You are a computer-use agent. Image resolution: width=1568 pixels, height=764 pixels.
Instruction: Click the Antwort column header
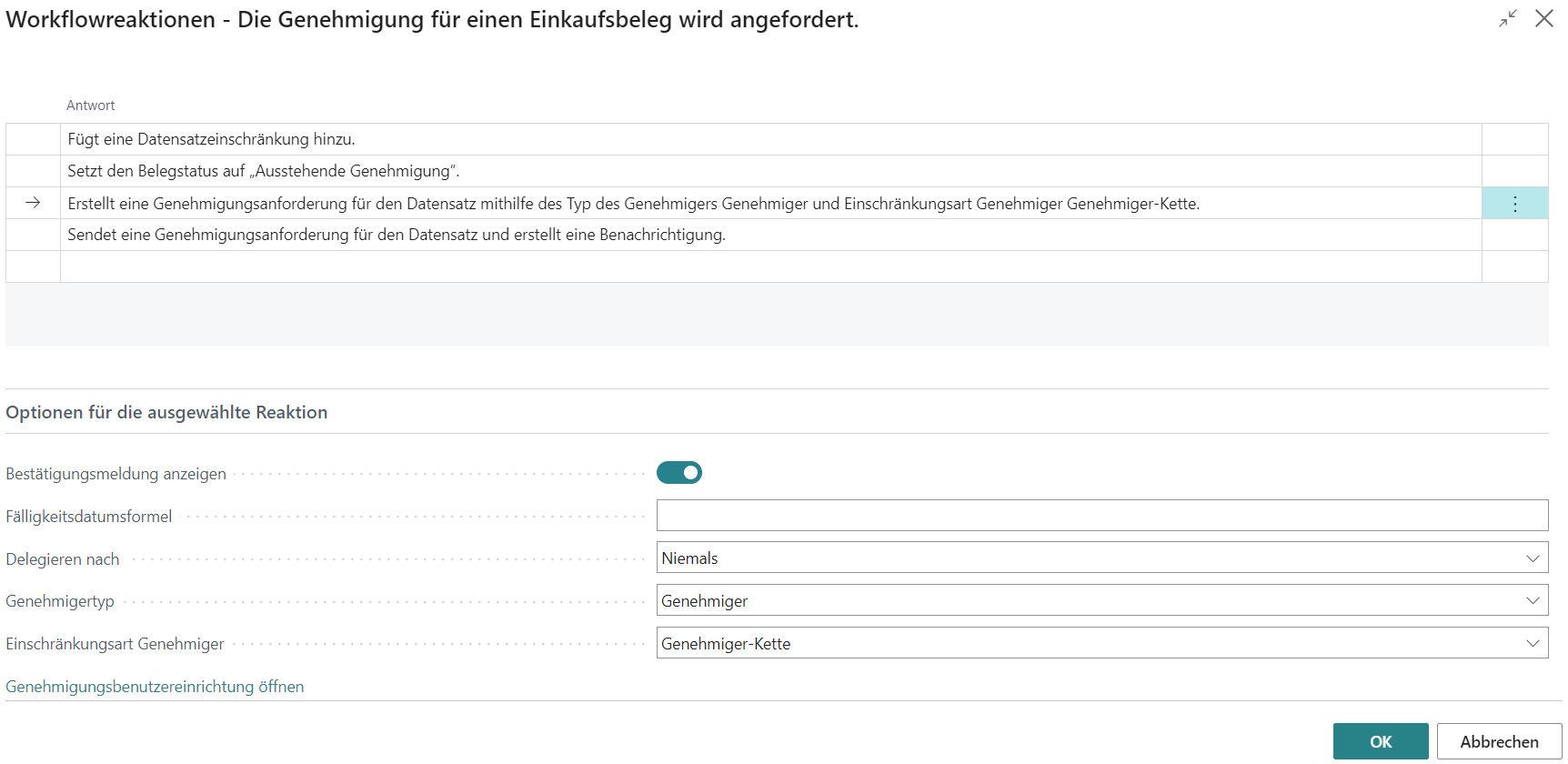[x=91, y=106]
